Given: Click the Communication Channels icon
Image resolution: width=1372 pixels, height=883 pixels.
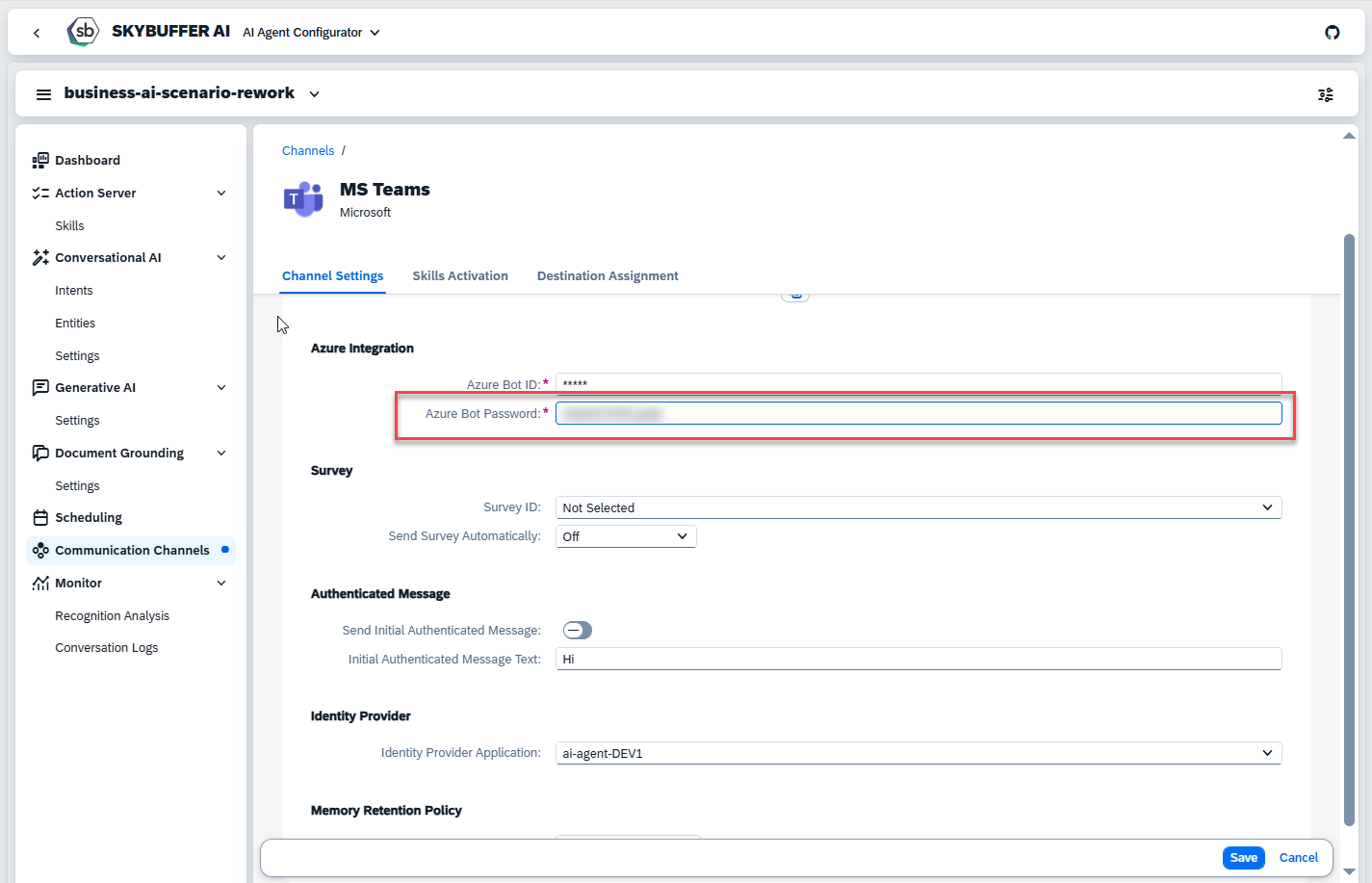Looking at the screenshot, I should click(x=40, y=550).
